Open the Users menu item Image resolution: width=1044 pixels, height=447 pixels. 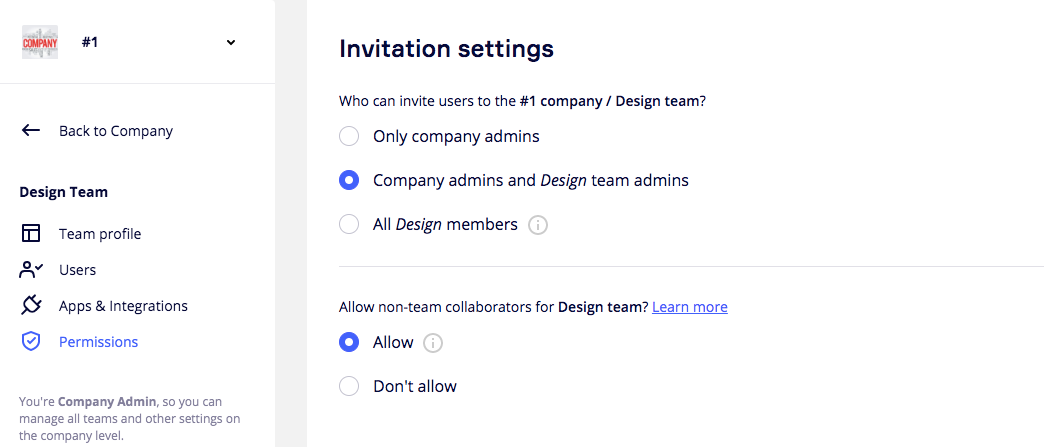(77, 270)
